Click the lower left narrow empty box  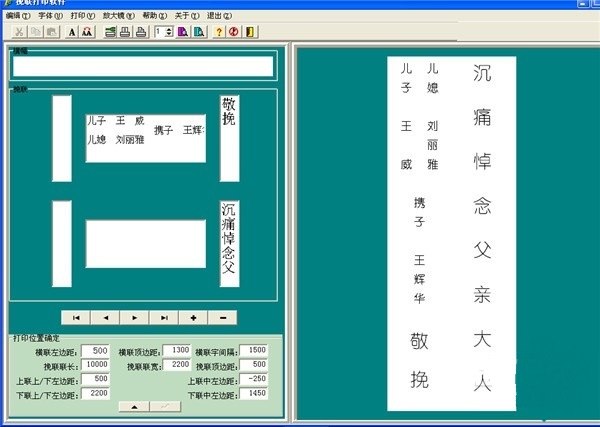[x=62, y=244]
